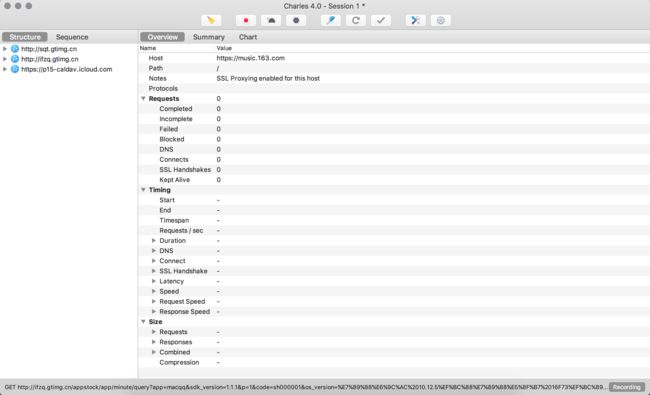Click the repeat request circular arrow icon
650x395 pixels.
[356, 20]
